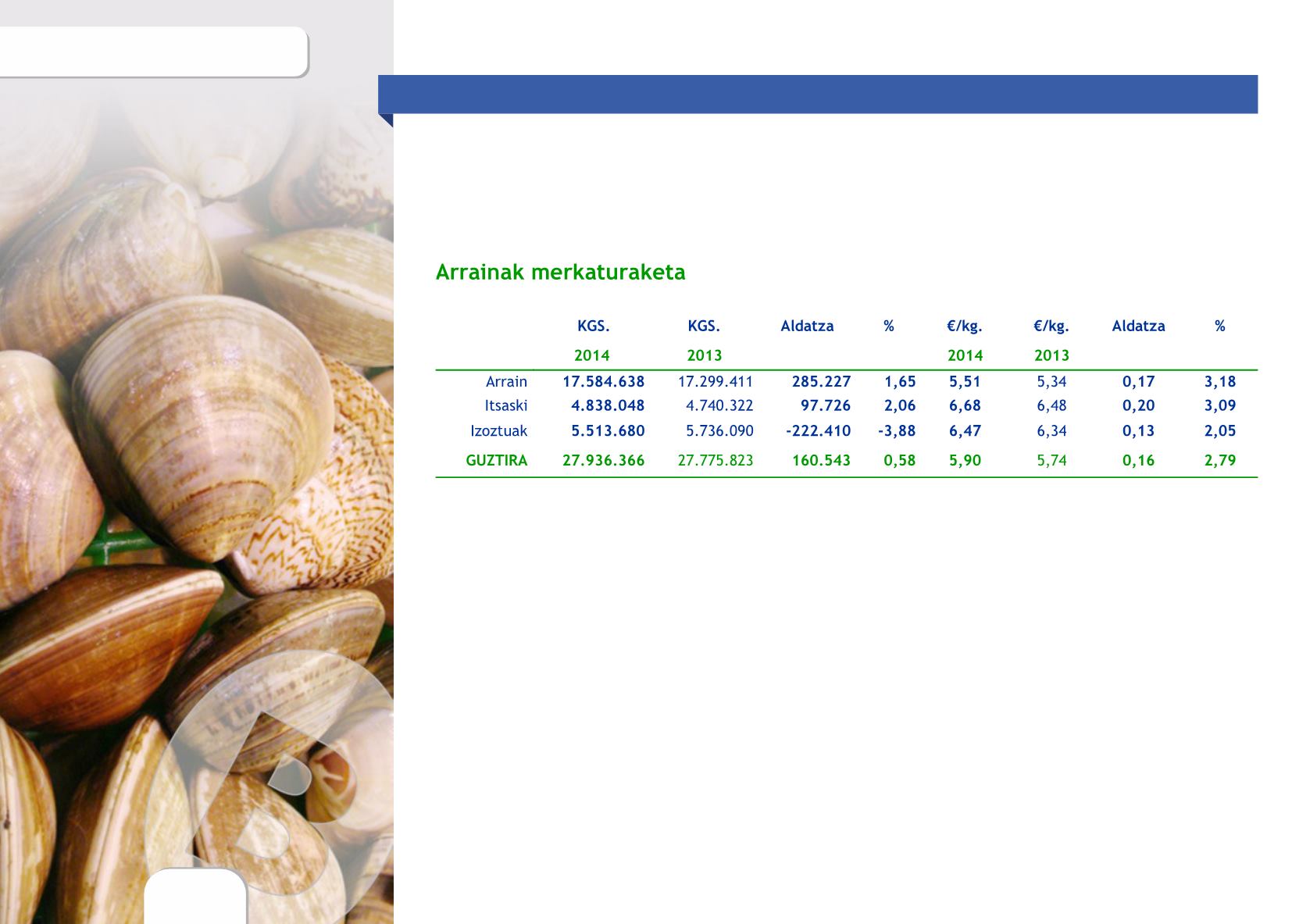The image size is (1292, 924).
Task: Select total 27.936.366 in GUZTIRA row
Action: tap(604, 460)
